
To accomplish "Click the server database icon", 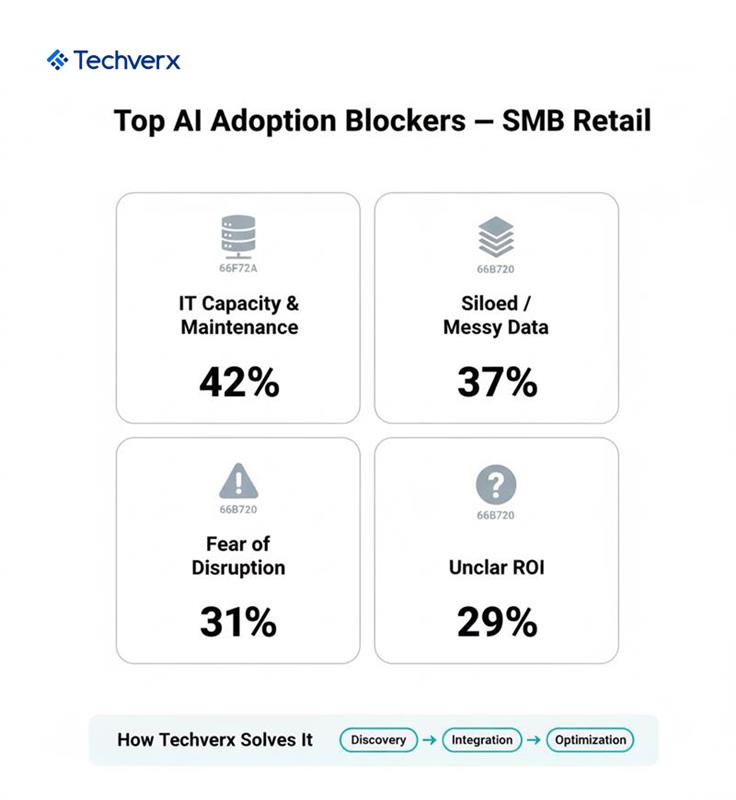I will coord(238,238).
